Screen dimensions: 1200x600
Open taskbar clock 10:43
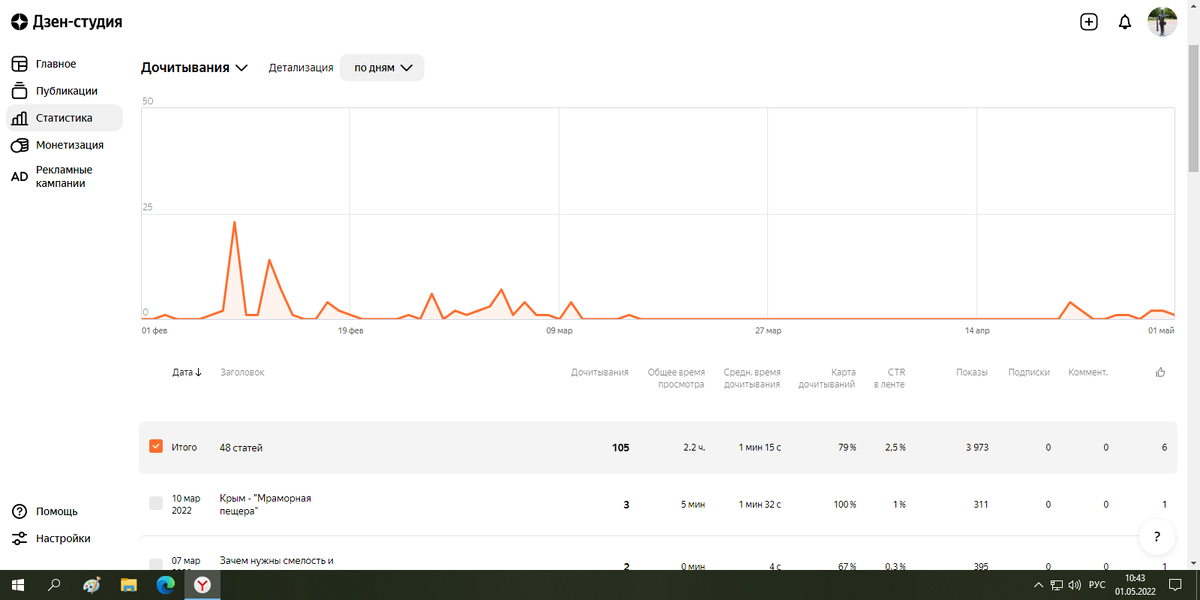(x=1135, y=585)
